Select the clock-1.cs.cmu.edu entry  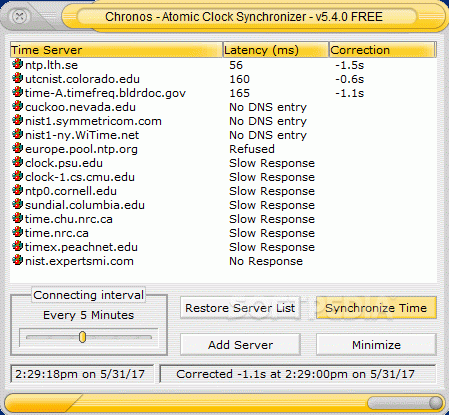point(80,177)
